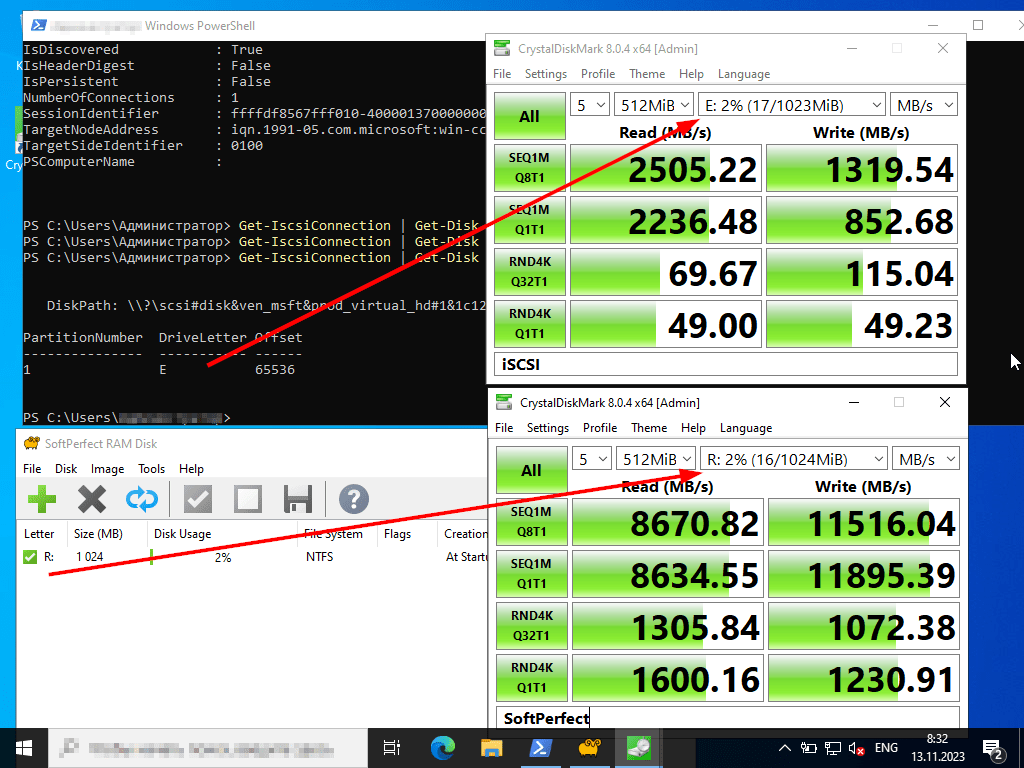Click the empty square toolbar icon
This screenshot has height=768, width=1024.
click(x=248, y=500)
